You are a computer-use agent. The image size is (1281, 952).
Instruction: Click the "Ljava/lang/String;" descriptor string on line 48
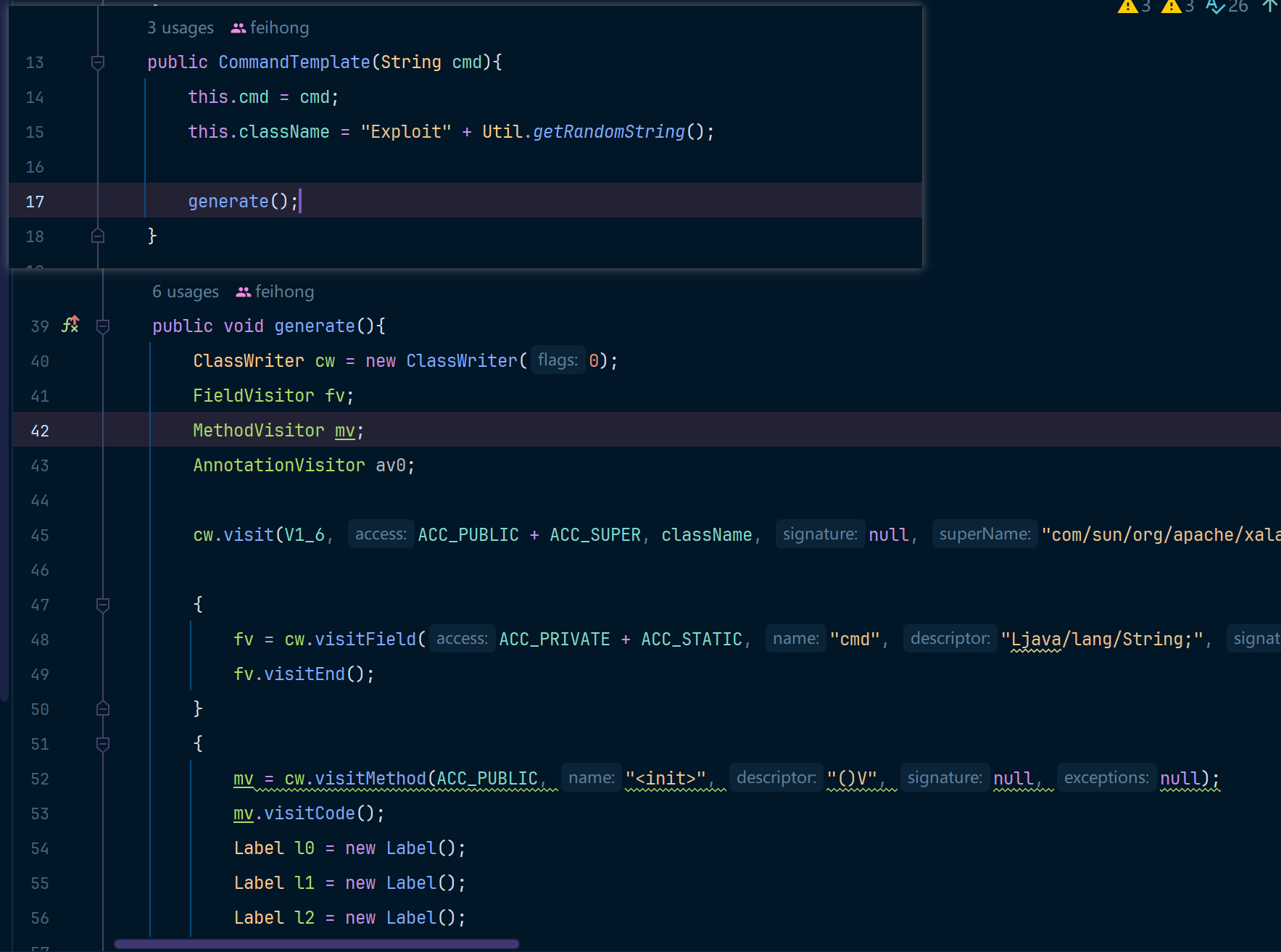tap(1102, 640)
